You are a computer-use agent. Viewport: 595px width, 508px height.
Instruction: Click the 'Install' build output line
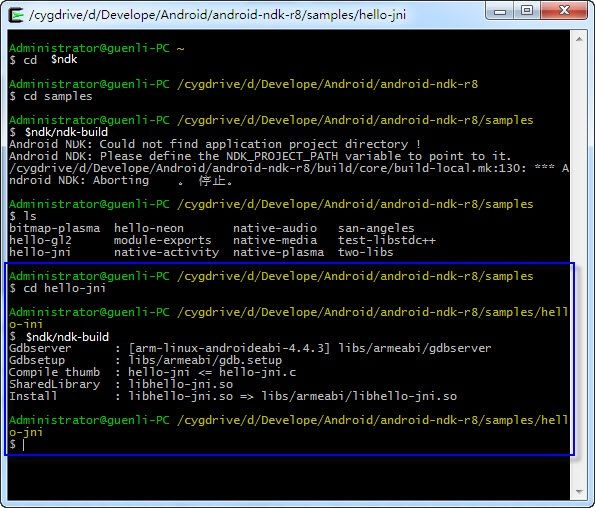(x=233, y=396)
